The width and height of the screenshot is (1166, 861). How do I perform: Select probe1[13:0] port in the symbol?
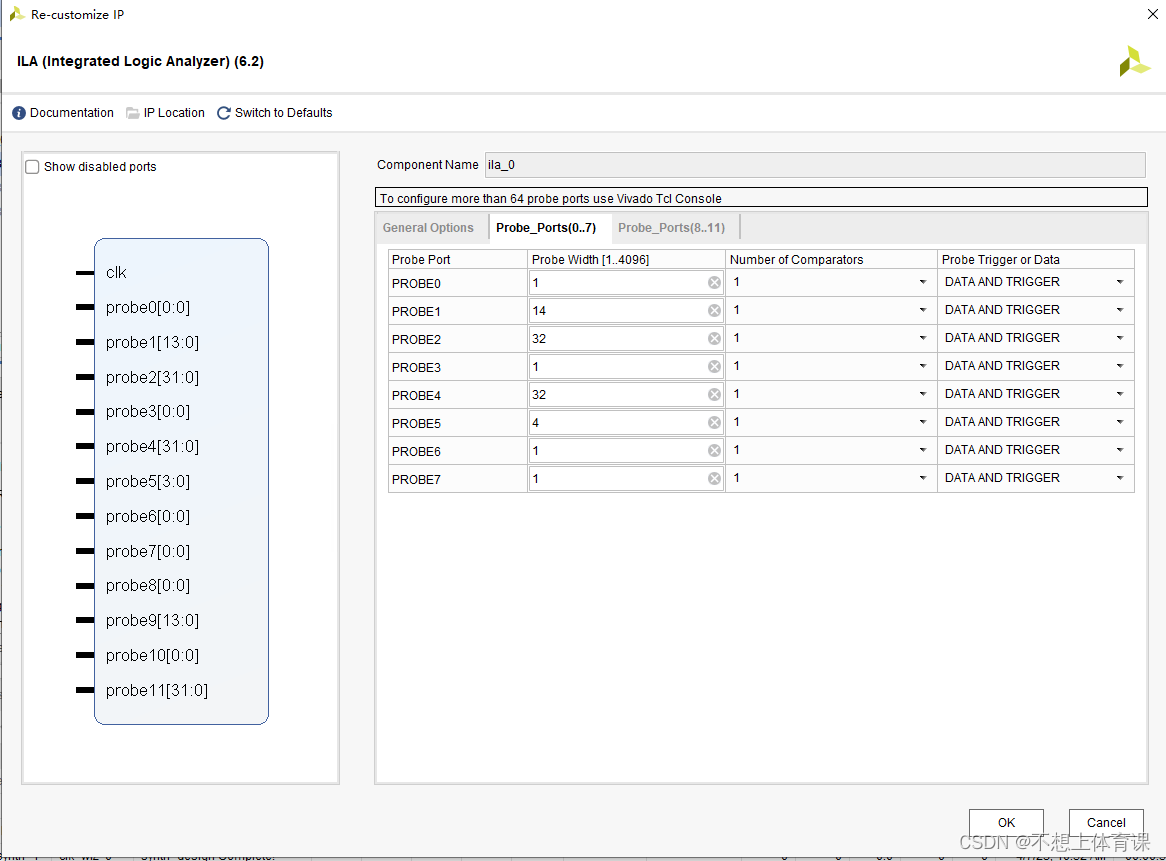[152, 343]
